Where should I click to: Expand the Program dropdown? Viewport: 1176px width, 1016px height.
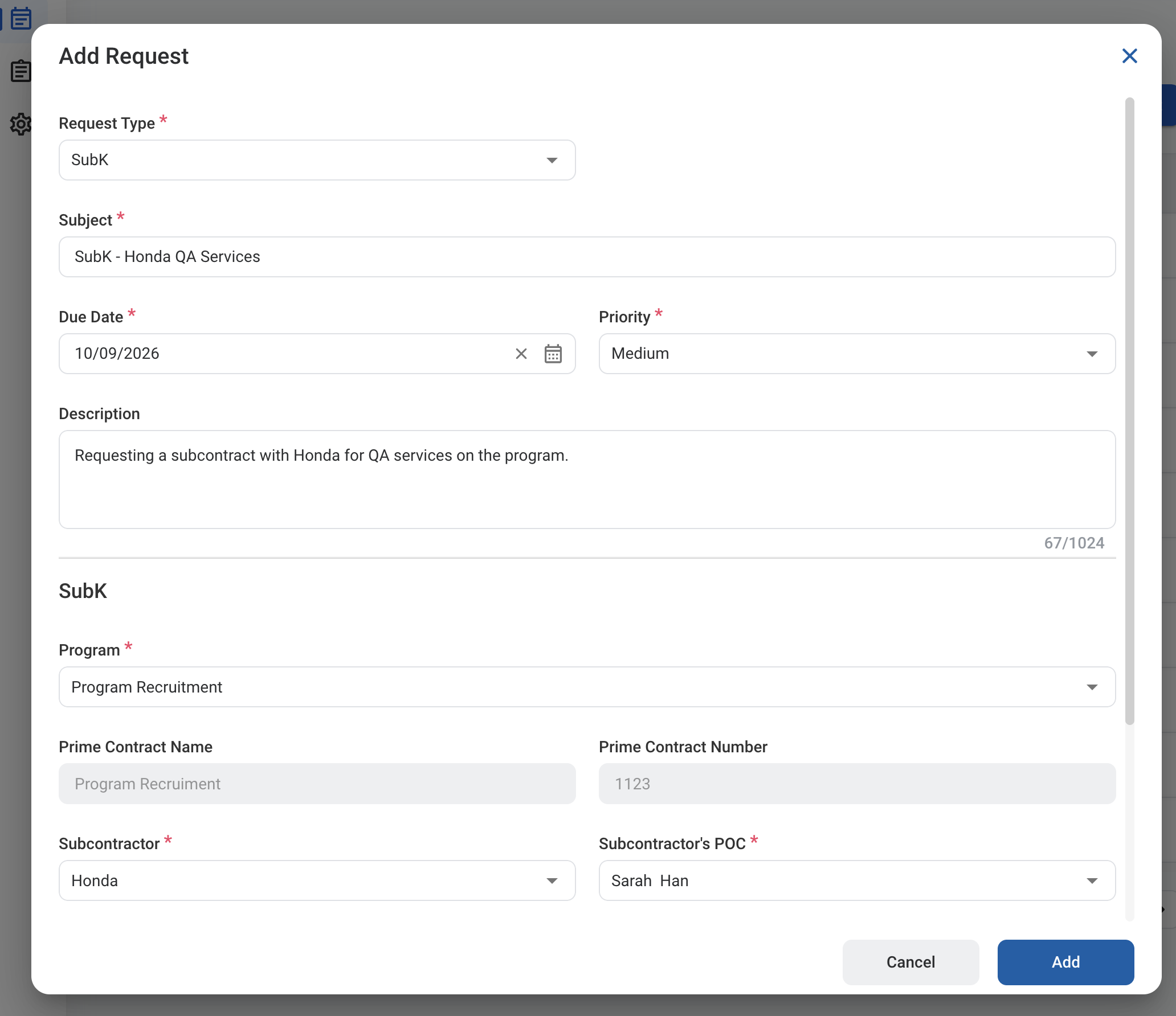click(587, 687)
